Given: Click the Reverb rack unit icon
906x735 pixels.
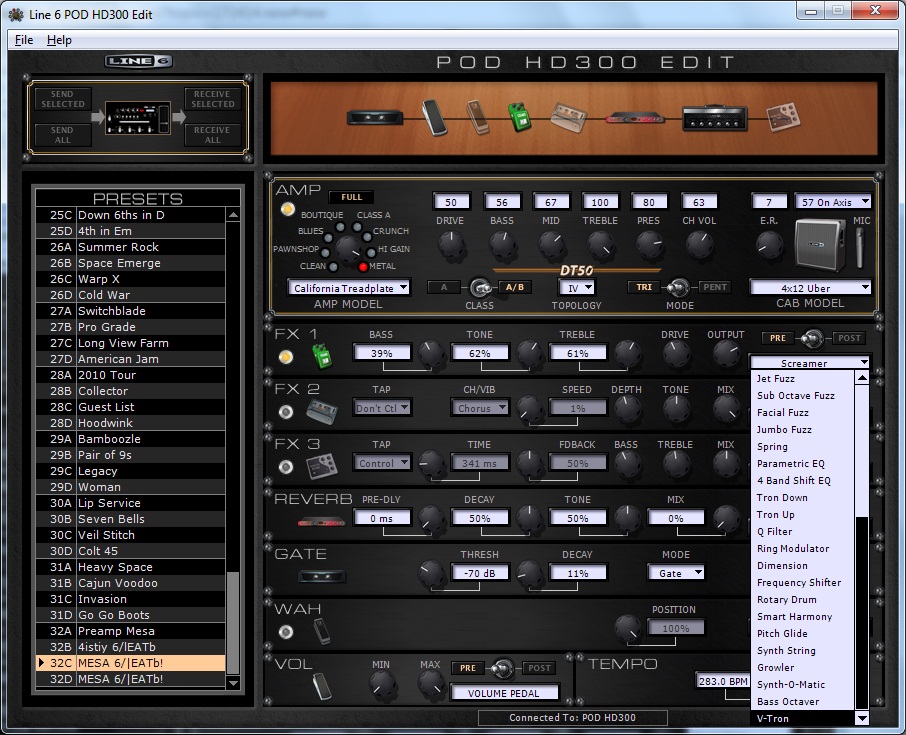Looking at the screenshot, I should [321, 522].
